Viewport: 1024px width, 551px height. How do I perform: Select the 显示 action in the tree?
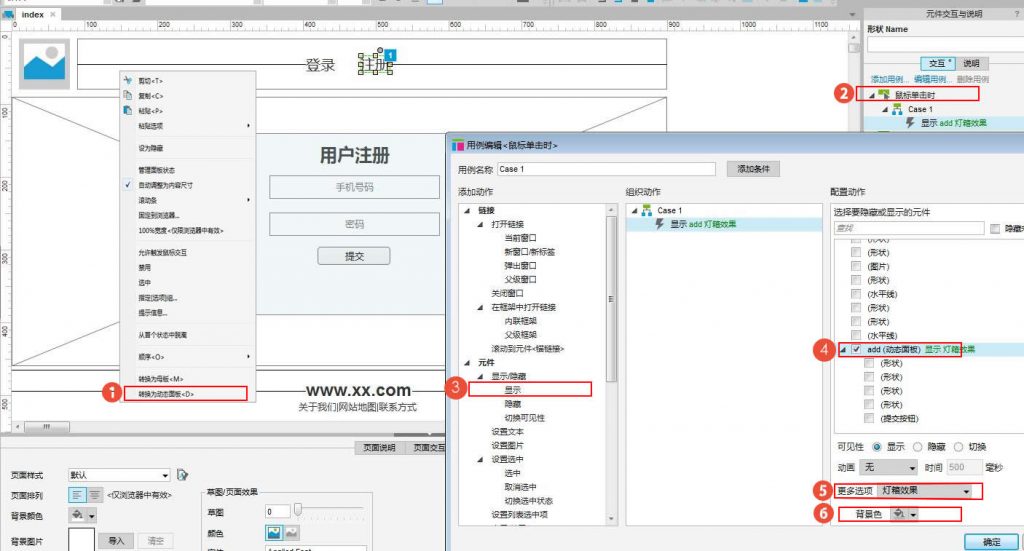[x=513, y=390]
